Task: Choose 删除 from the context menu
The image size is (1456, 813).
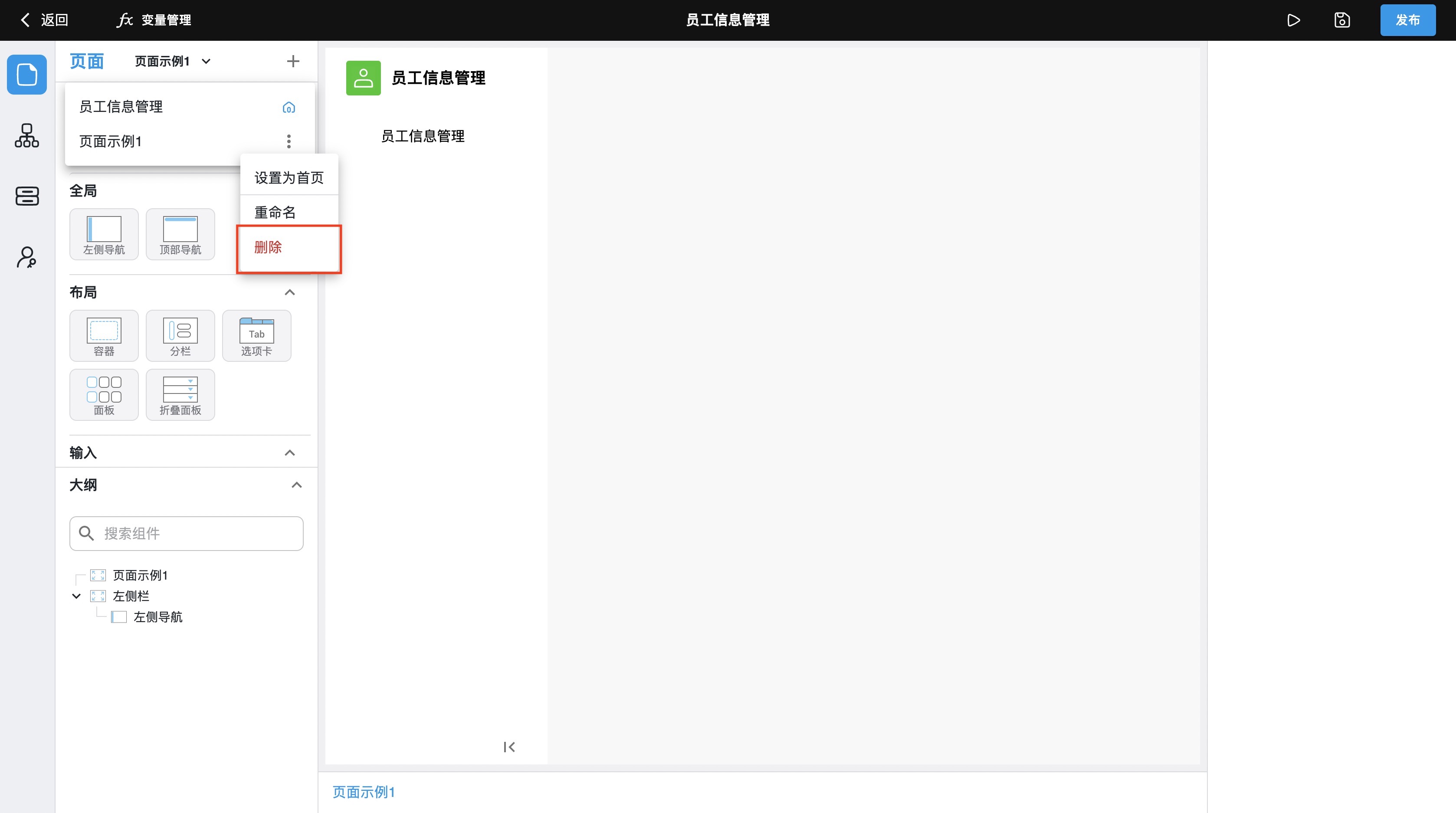Action: [x=289, y=248]
